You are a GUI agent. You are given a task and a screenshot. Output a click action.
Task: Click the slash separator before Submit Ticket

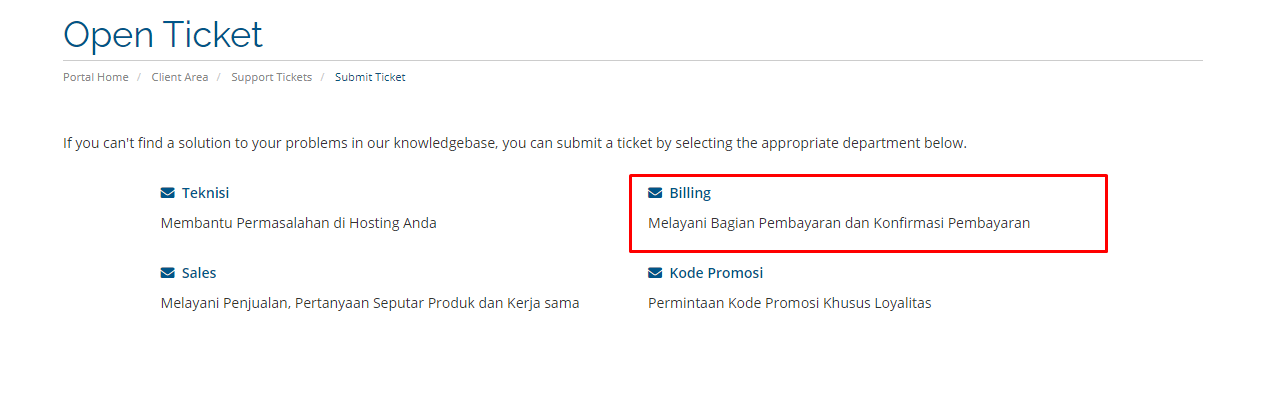click(323, 77)
